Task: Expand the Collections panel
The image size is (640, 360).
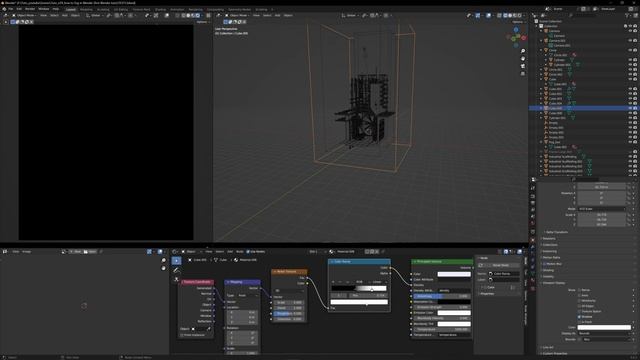Action: (549, 245)
